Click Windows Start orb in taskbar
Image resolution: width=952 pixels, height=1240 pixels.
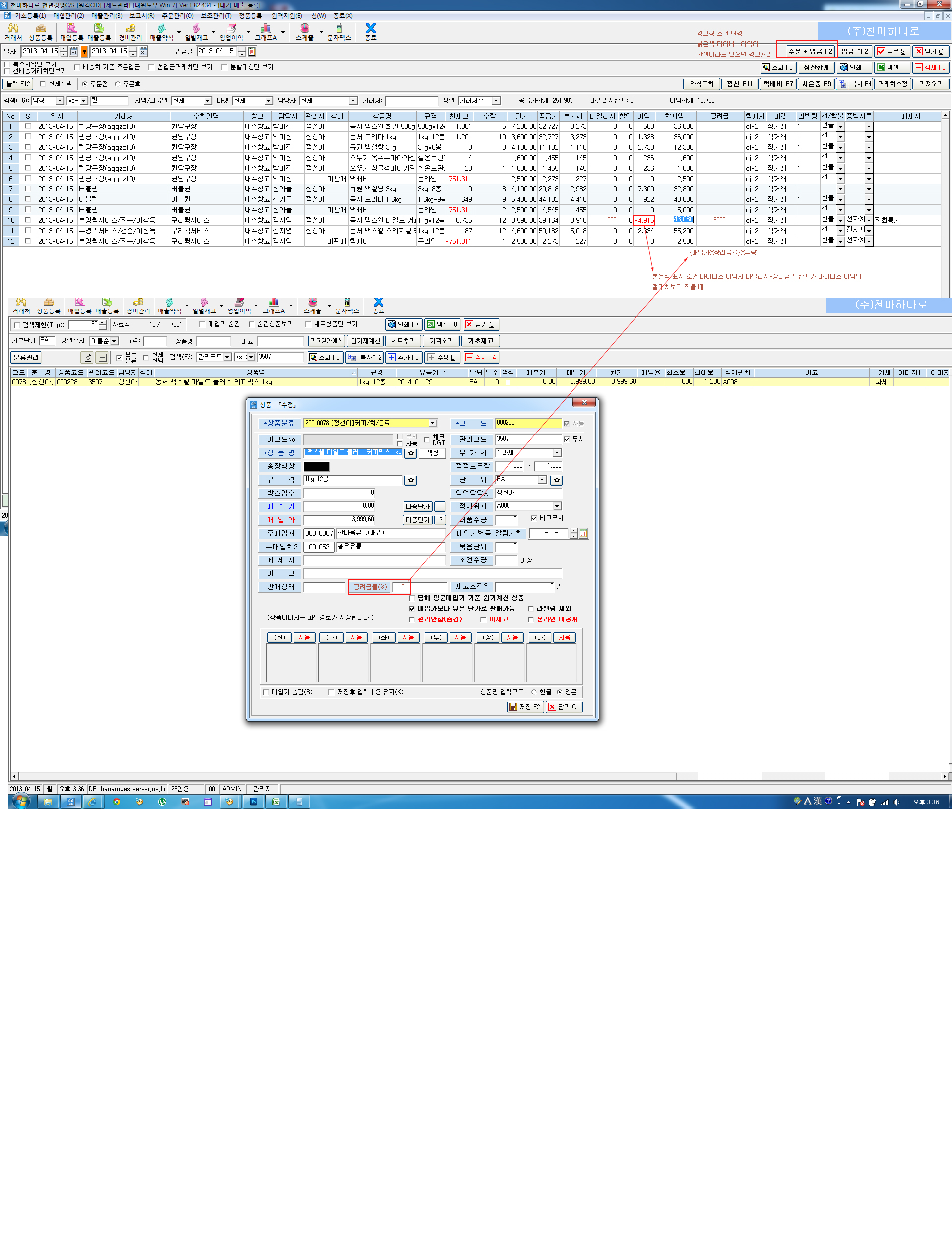21,801
